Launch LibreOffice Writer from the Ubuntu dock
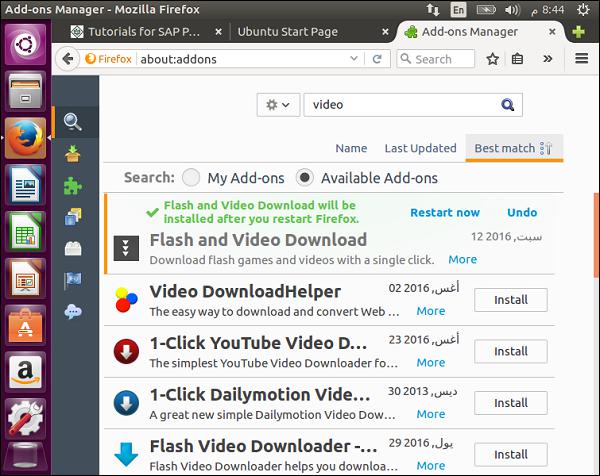The width and height of the screenshot is (600, 476). click(23, 187)
